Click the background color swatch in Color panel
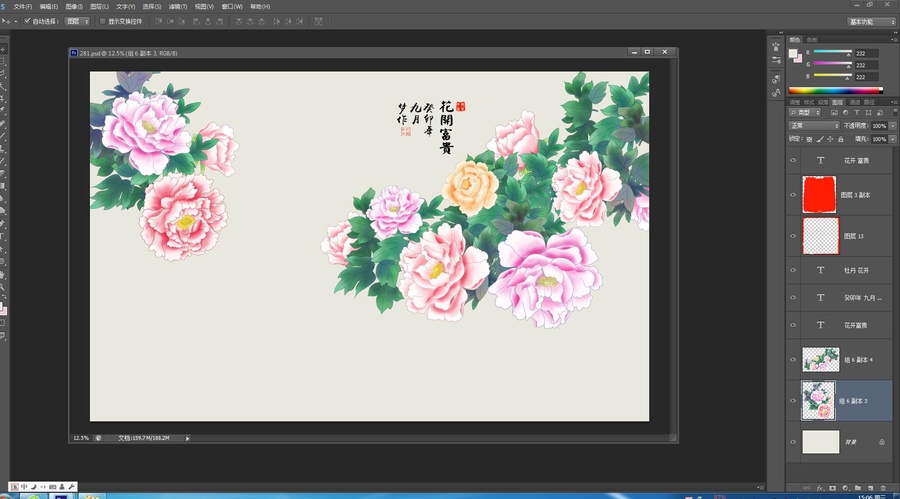This screenshot has height=499, width=900. coord(798,57)
